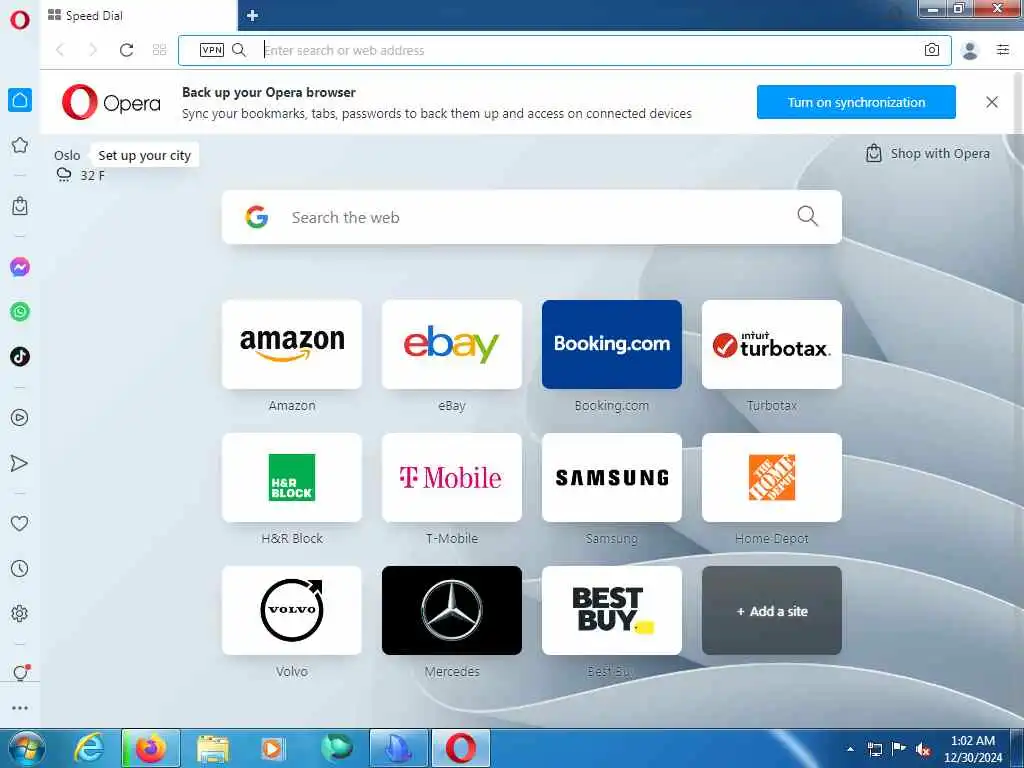The width and height of the screenshot is (1024, 768).
Task: Dismiss the backup Opera banner
Action: 992,102
